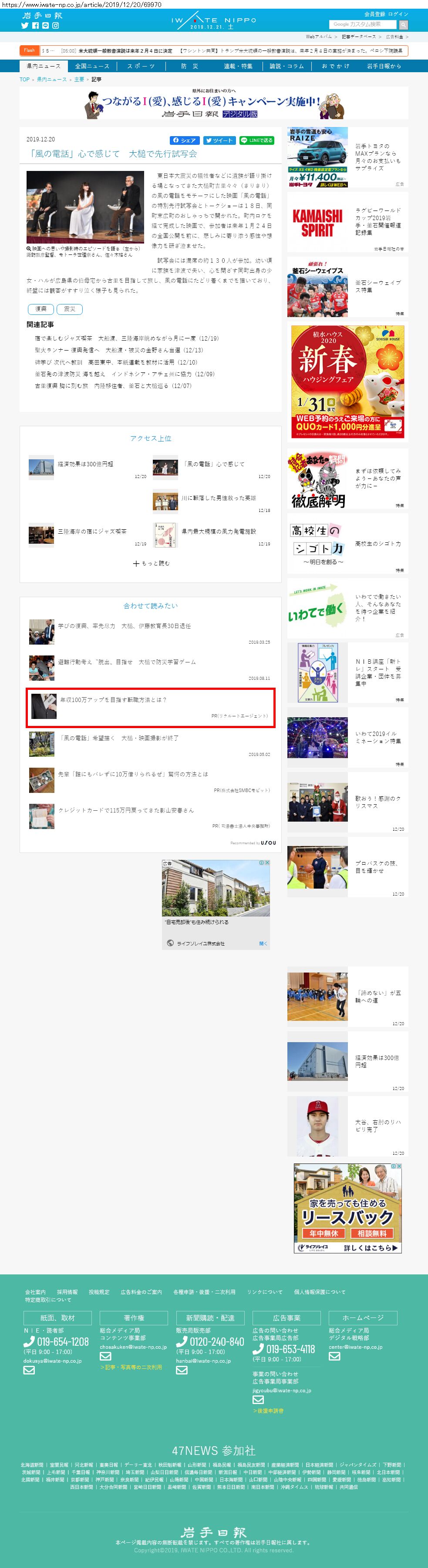Open the Twitter icon in the header
The width and height of the screenshot is (428, 1568).
coord(25,26)
